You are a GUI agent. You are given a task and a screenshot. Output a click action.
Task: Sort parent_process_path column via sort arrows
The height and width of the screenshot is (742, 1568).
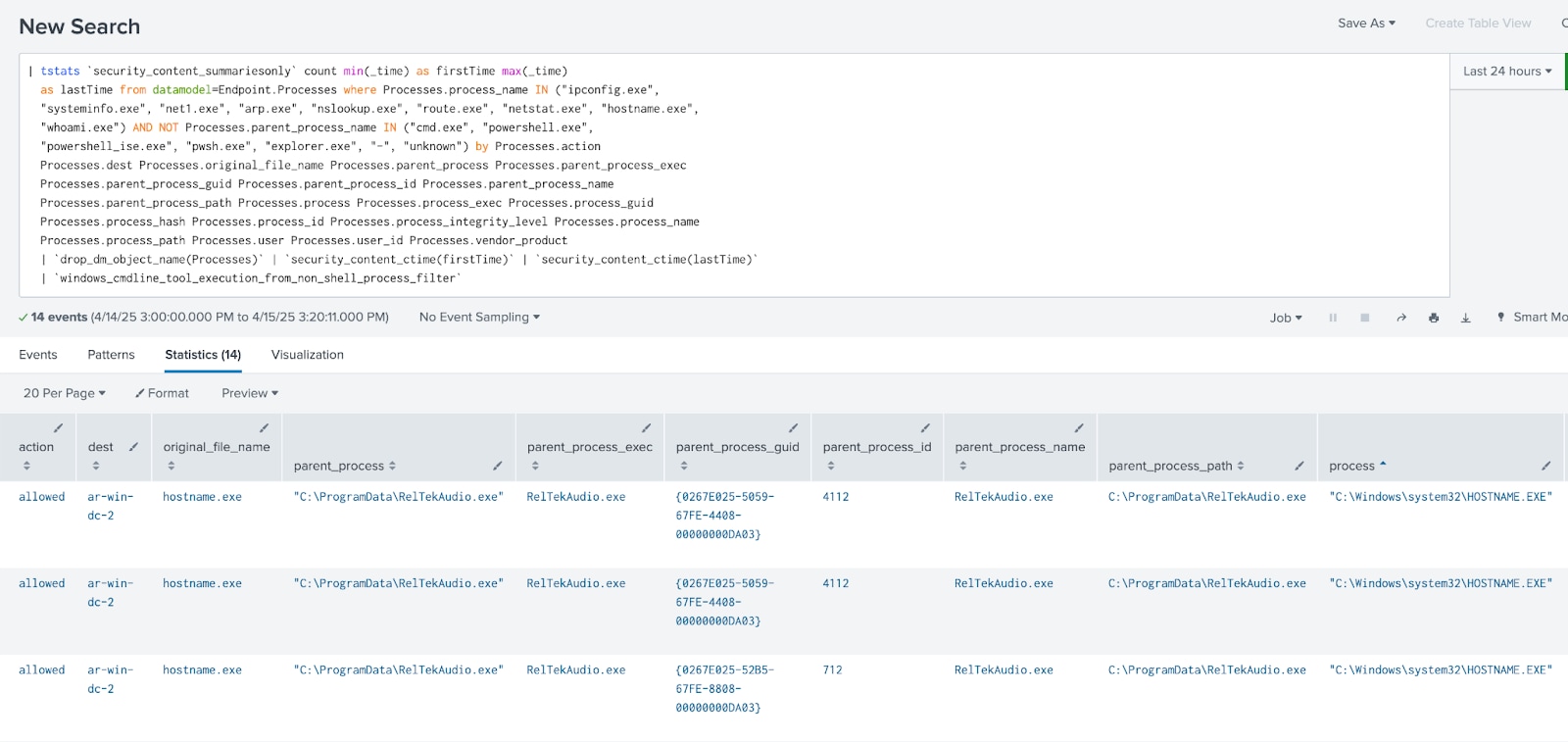(1241, 466)
